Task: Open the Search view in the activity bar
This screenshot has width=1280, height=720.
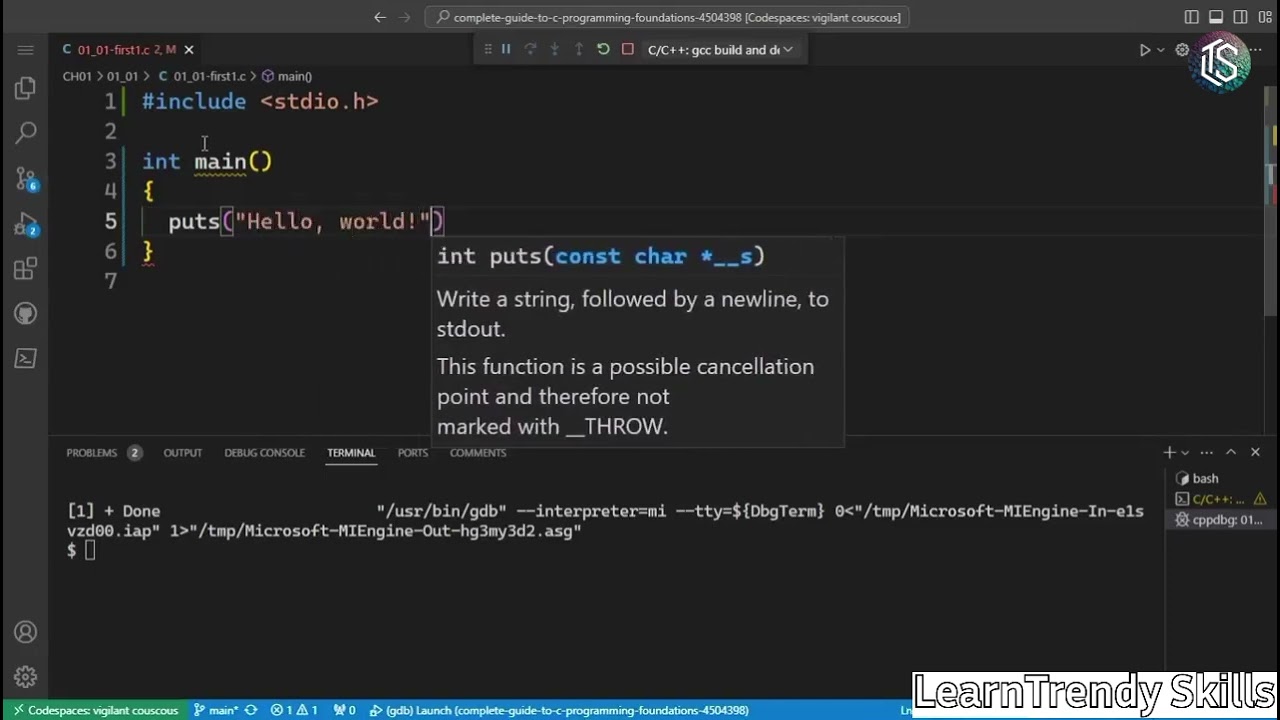Action: (26, 132)
